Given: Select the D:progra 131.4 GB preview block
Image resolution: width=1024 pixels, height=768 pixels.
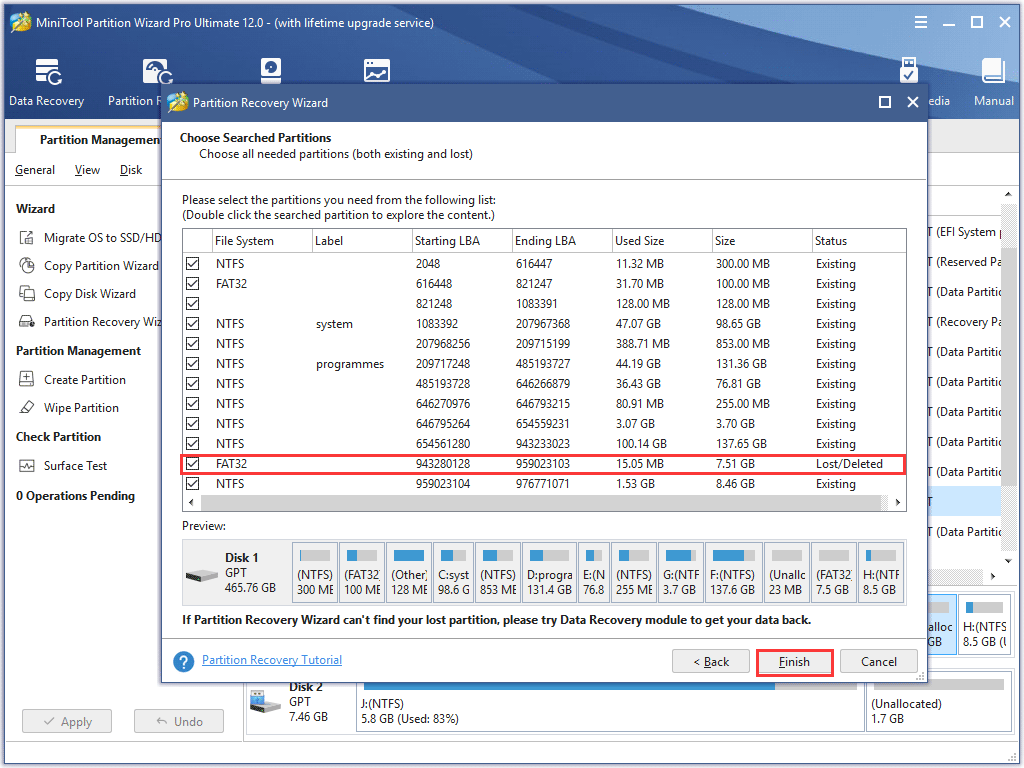Looking at the screenshot, I should (x=549, y=573).
